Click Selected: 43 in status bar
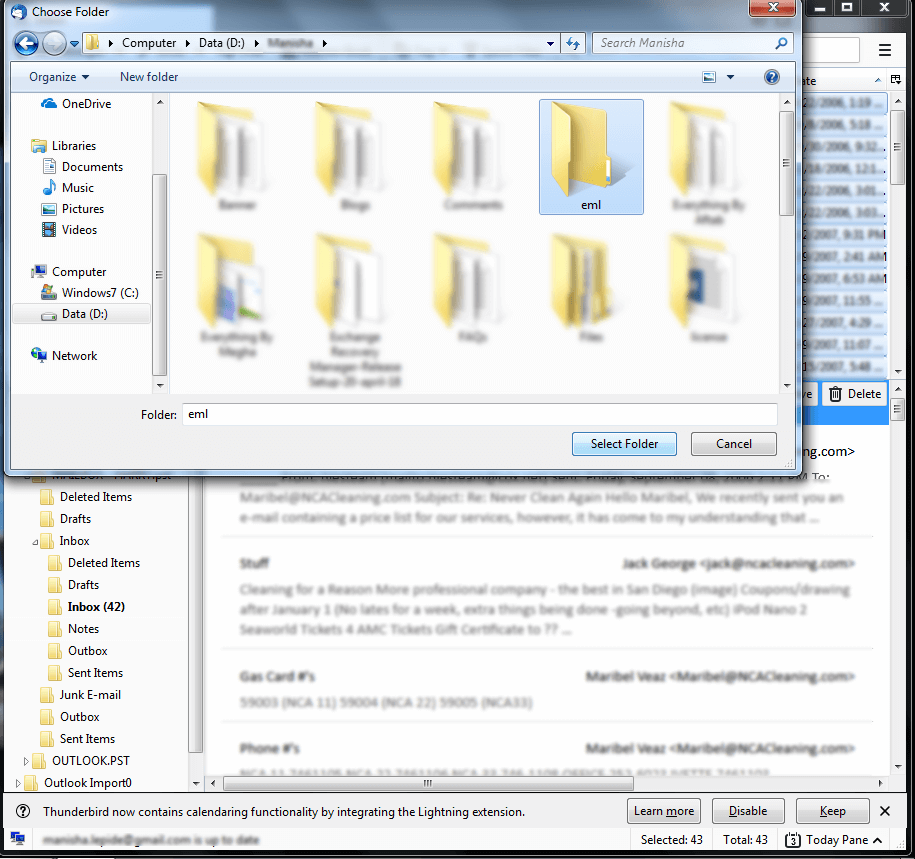Screen dimensions: 915x859 click(672, 840)
